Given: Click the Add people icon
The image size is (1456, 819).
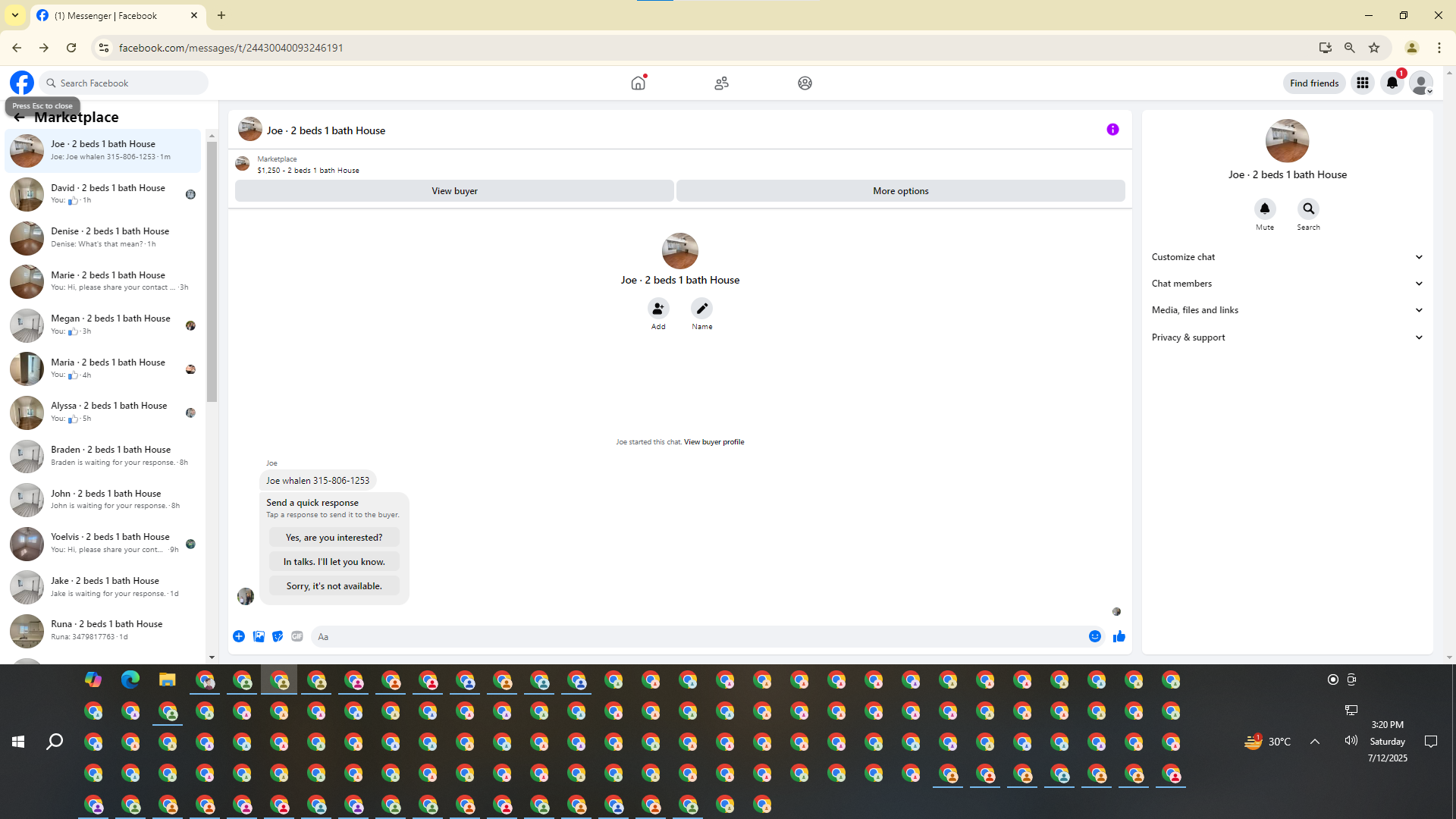Looking at the screenshot, I should click(x=658, y=309).
